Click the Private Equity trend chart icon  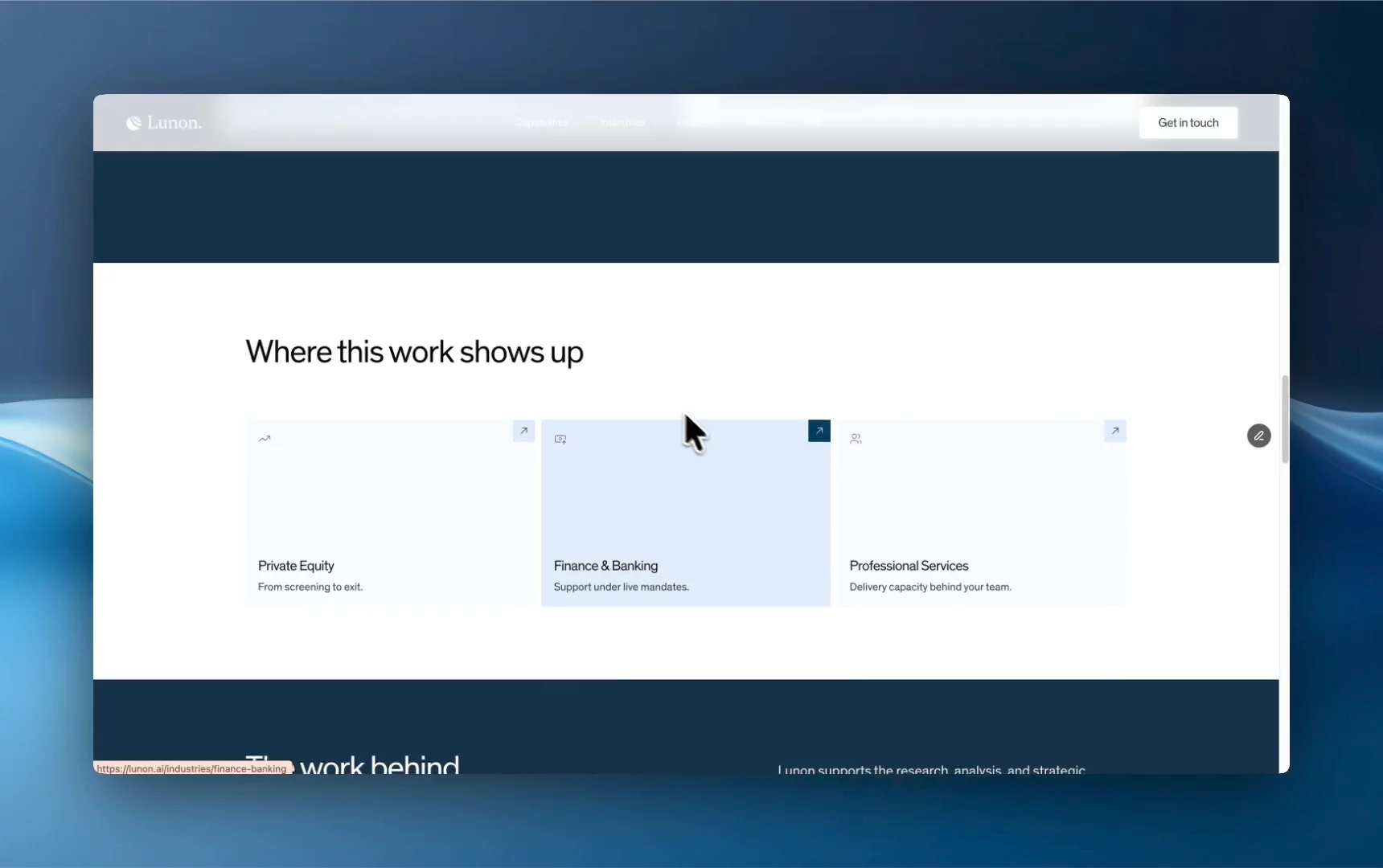point(265,439)
